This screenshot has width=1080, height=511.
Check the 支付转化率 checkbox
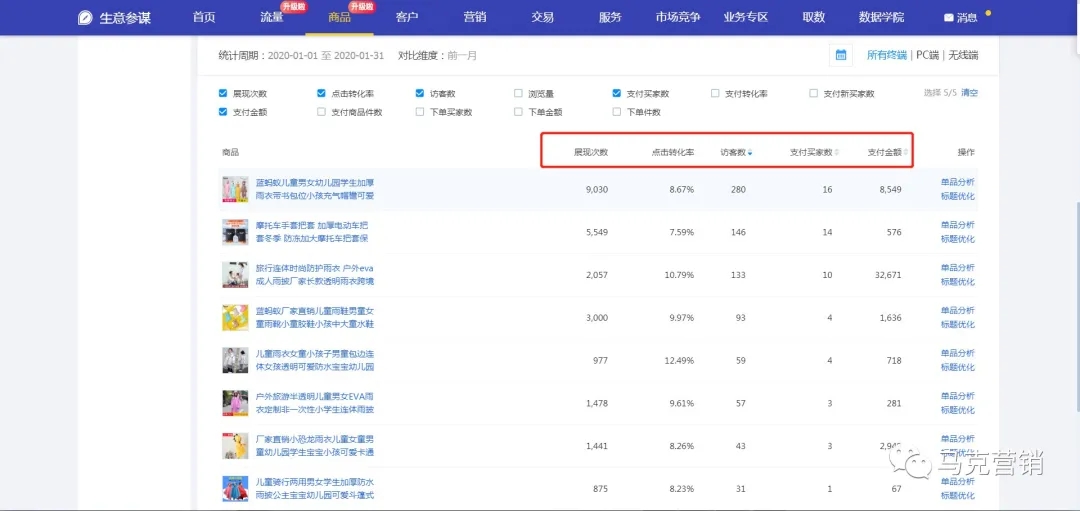click(715, 93)
